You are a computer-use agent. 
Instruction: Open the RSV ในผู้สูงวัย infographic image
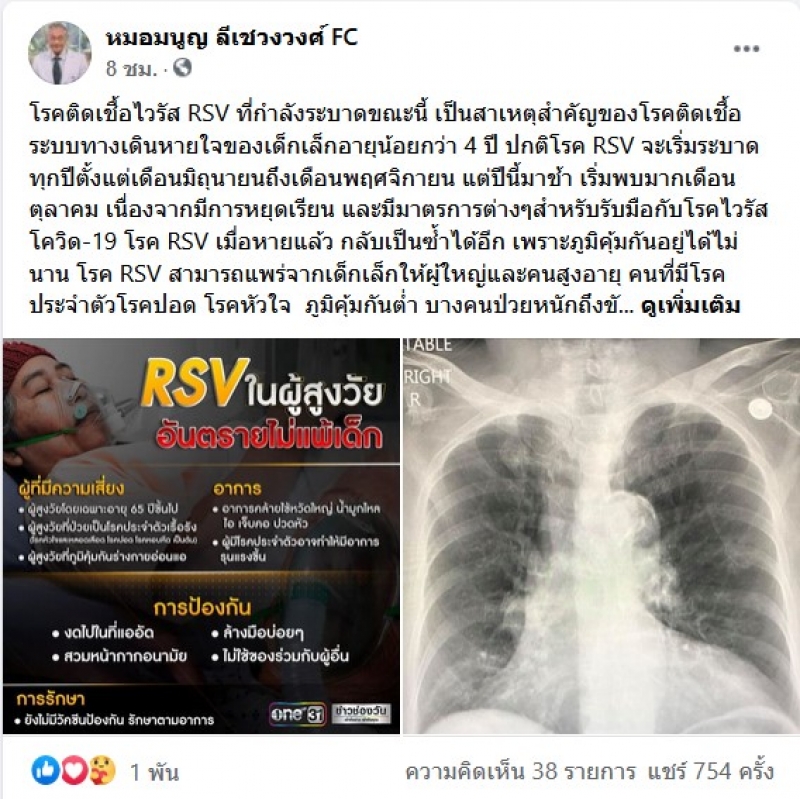tap(202, 536)
